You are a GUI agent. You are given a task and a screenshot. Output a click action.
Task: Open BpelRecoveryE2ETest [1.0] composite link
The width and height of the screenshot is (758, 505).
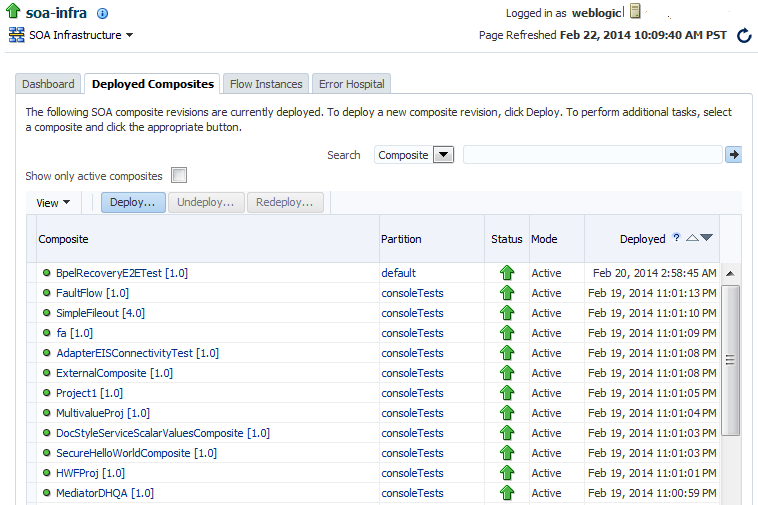[x=122, y=273]
